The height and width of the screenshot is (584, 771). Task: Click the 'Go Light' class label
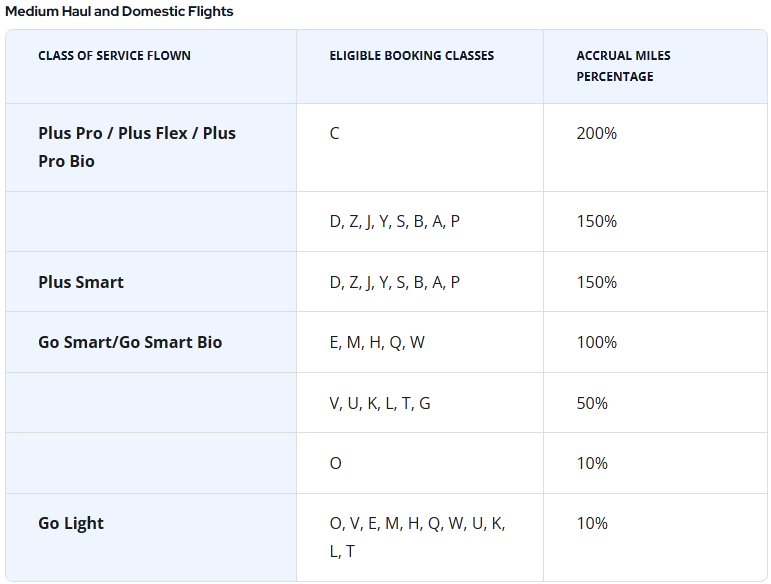tap(71, 523)
